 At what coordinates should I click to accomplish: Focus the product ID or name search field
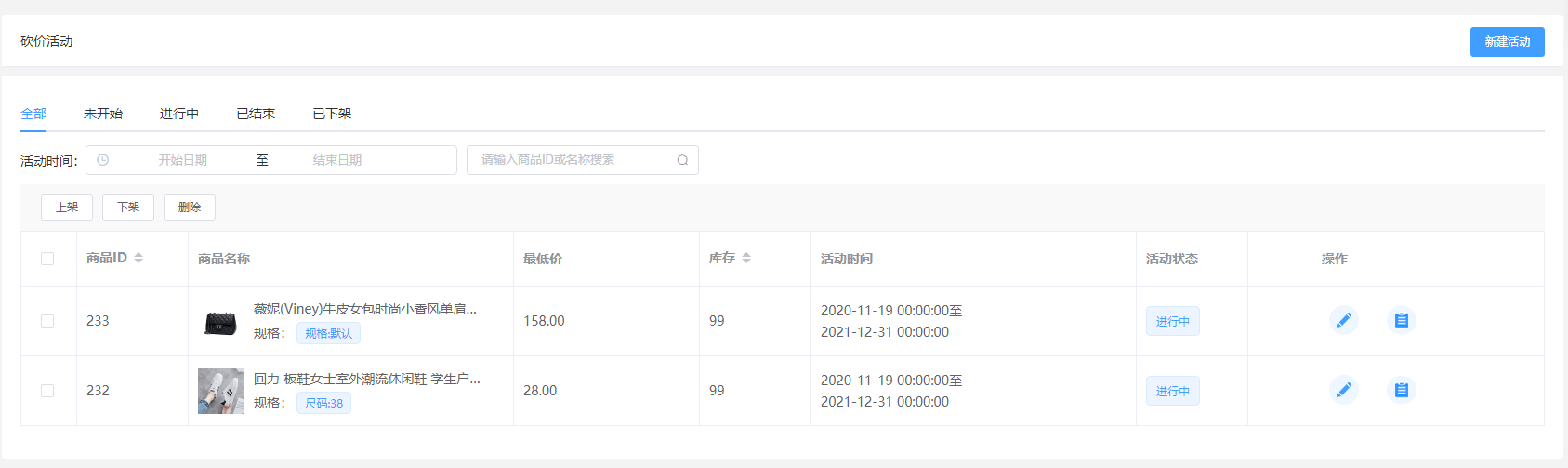[x=583, y=160]
